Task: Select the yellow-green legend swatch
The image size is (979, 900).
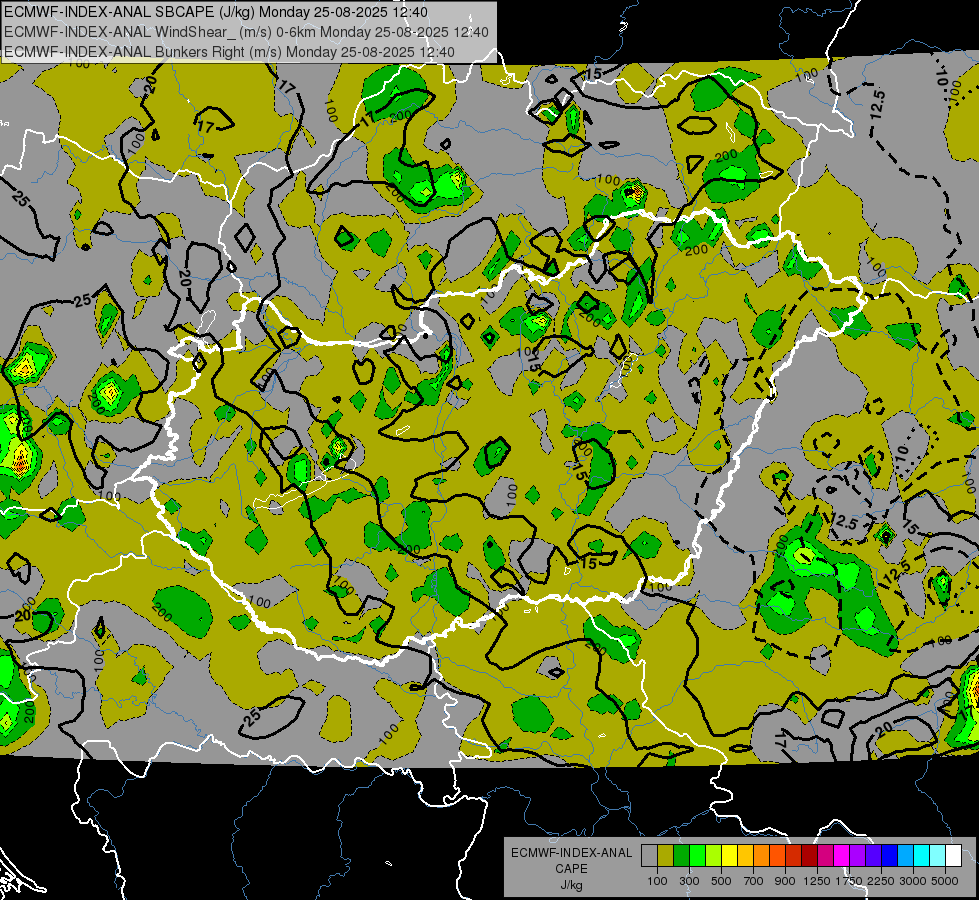Action: coord(714,855)
